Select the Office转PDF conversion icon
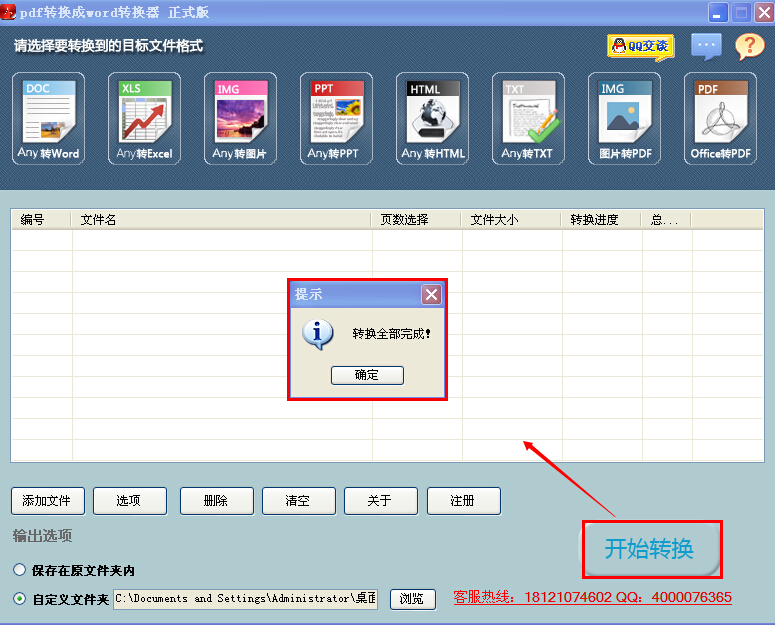Image resolution: width=775 pixels, height=625 pixels. [720, 119]
